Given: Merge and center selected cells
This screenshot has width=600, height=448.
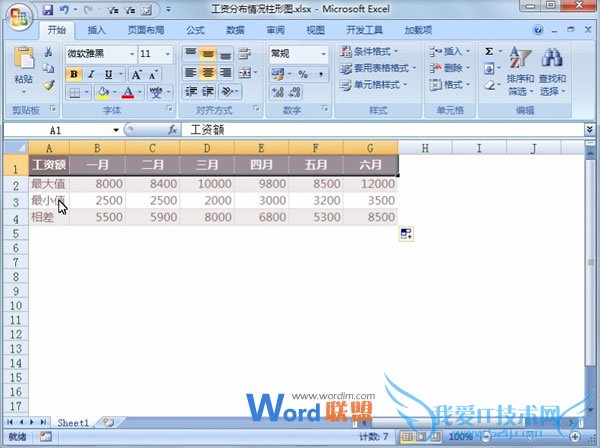Looking at the screenshot, I should 245,72.
